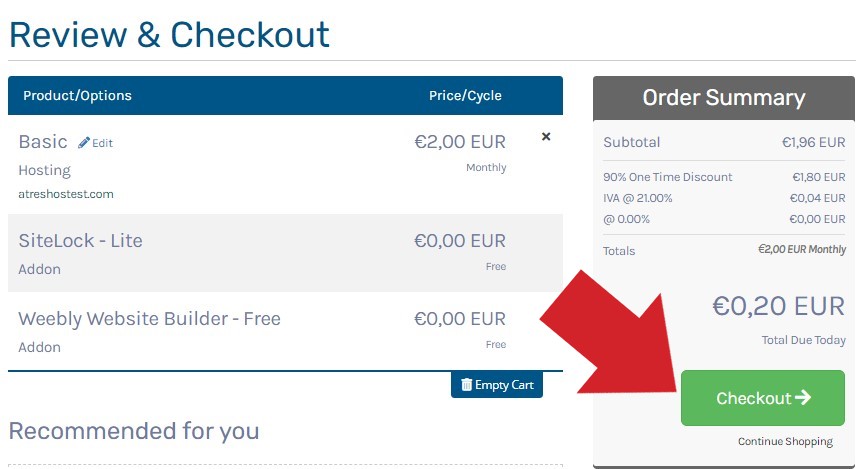
Task: Click the pencil Edit icon beside Basic
Action: (84, 143)
